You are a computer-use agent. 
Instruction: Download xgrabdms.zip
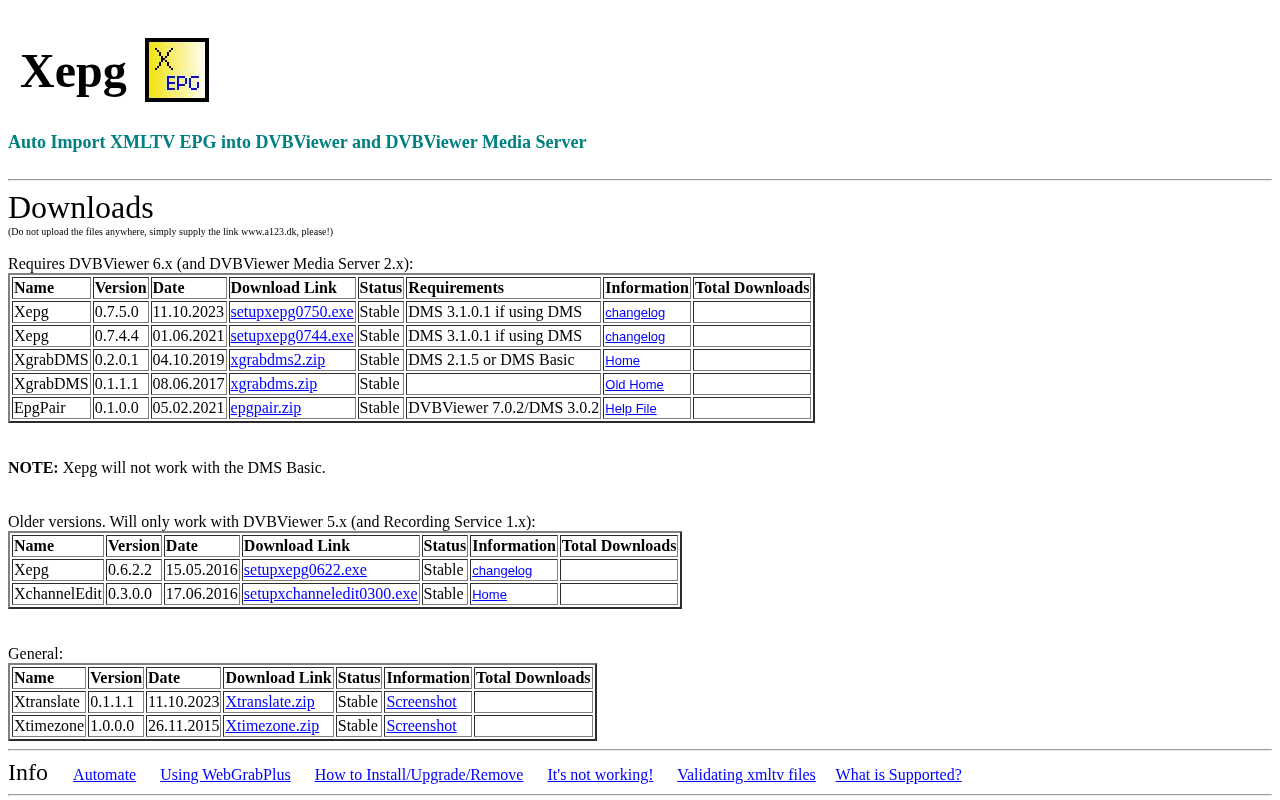[x=274, y=384]
